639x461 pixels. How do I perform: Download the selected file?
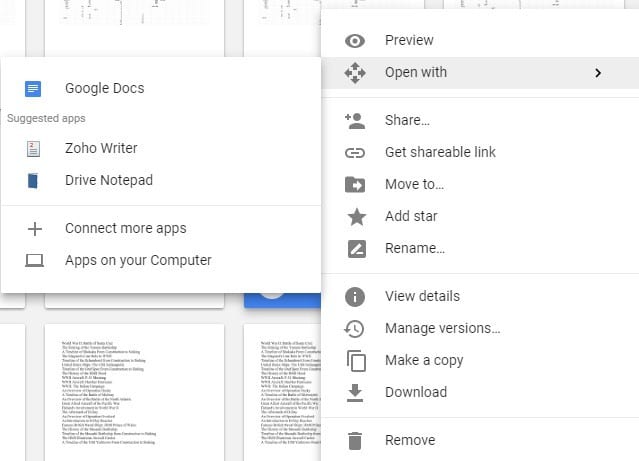point(416,392)
